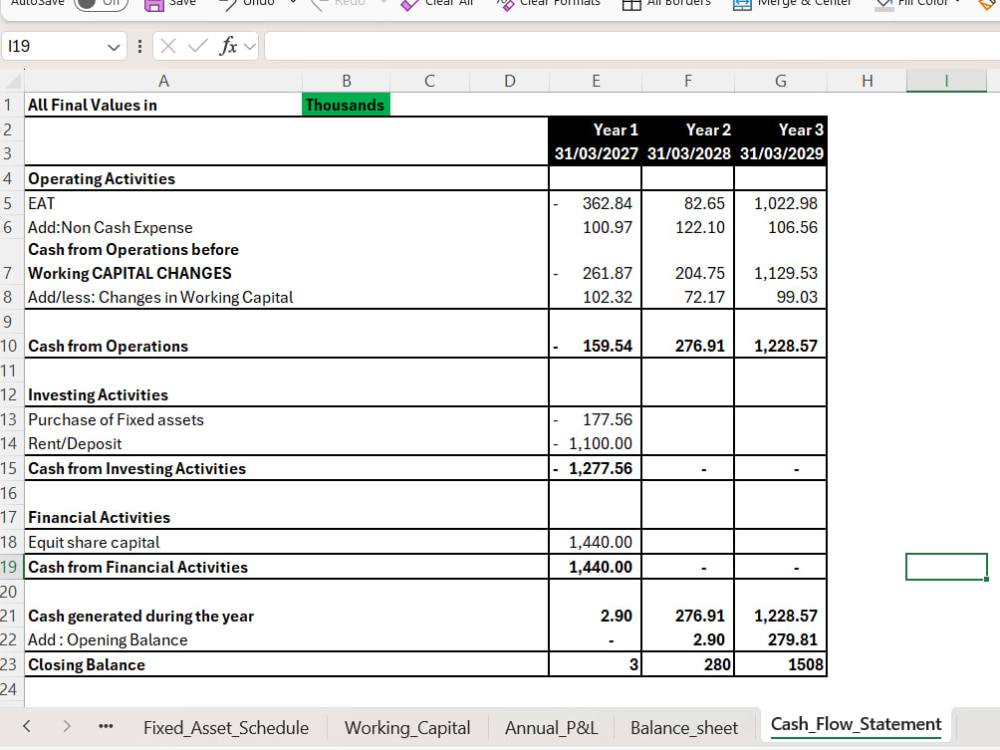Toggle the AutoSave switch

point(101,4)
